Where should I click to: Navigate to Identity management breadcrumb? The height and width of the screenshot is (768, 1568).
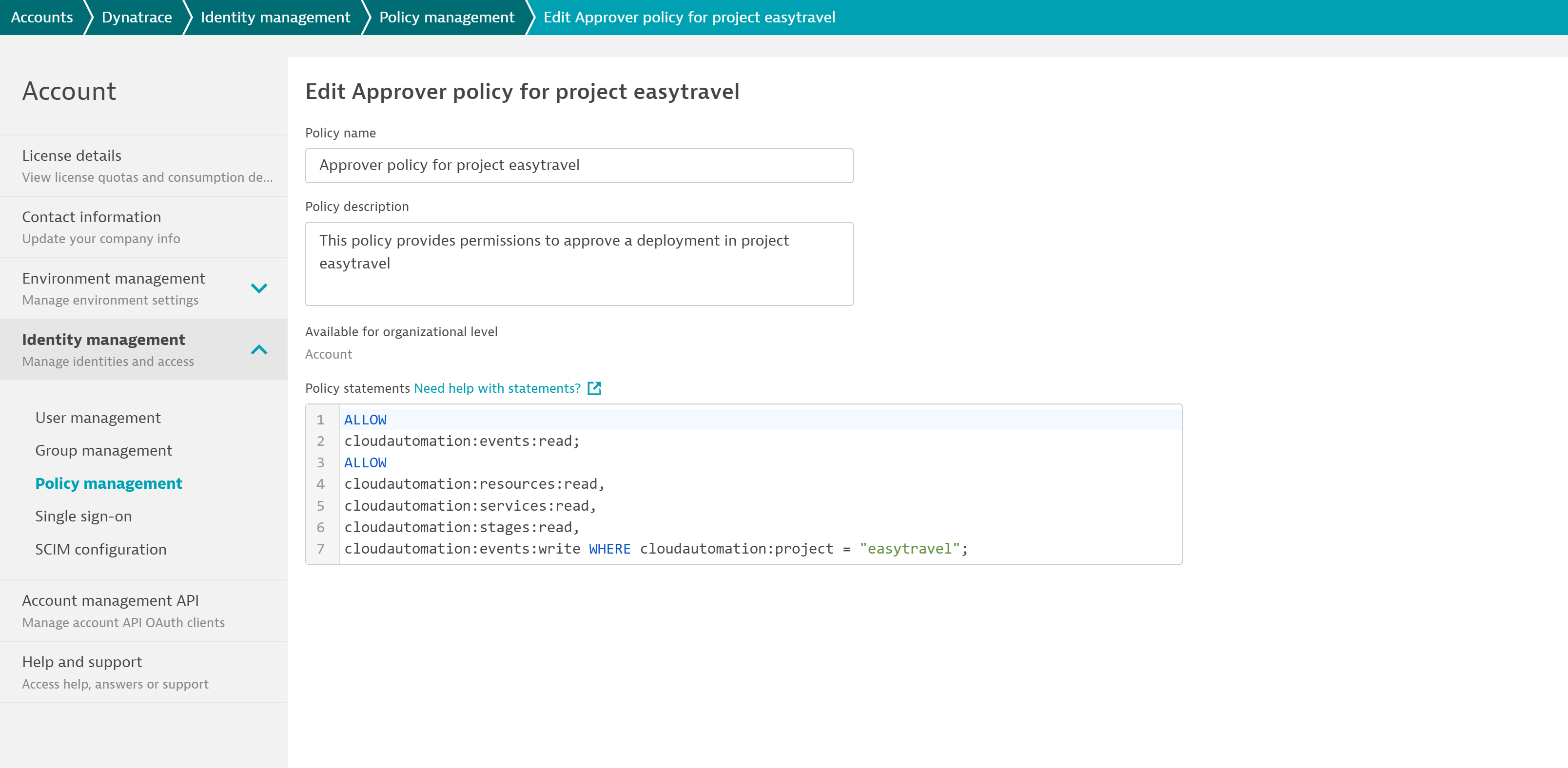[x=276, y=17]
